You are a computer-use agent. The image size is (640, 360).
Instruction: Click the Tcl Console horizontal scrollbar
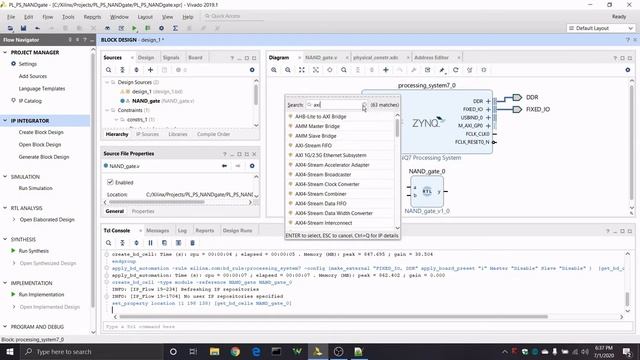click(333, 317)
